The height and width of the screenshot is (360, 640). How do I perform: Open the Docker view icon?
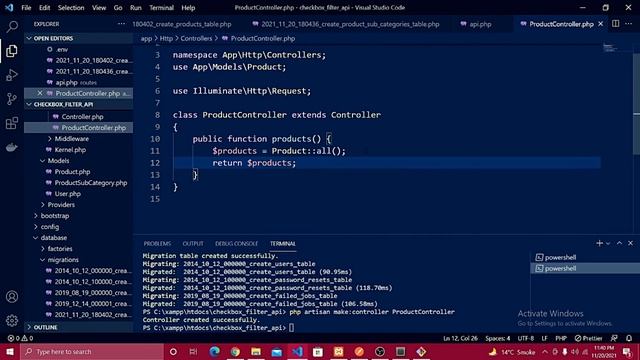[x=12, y=147]
